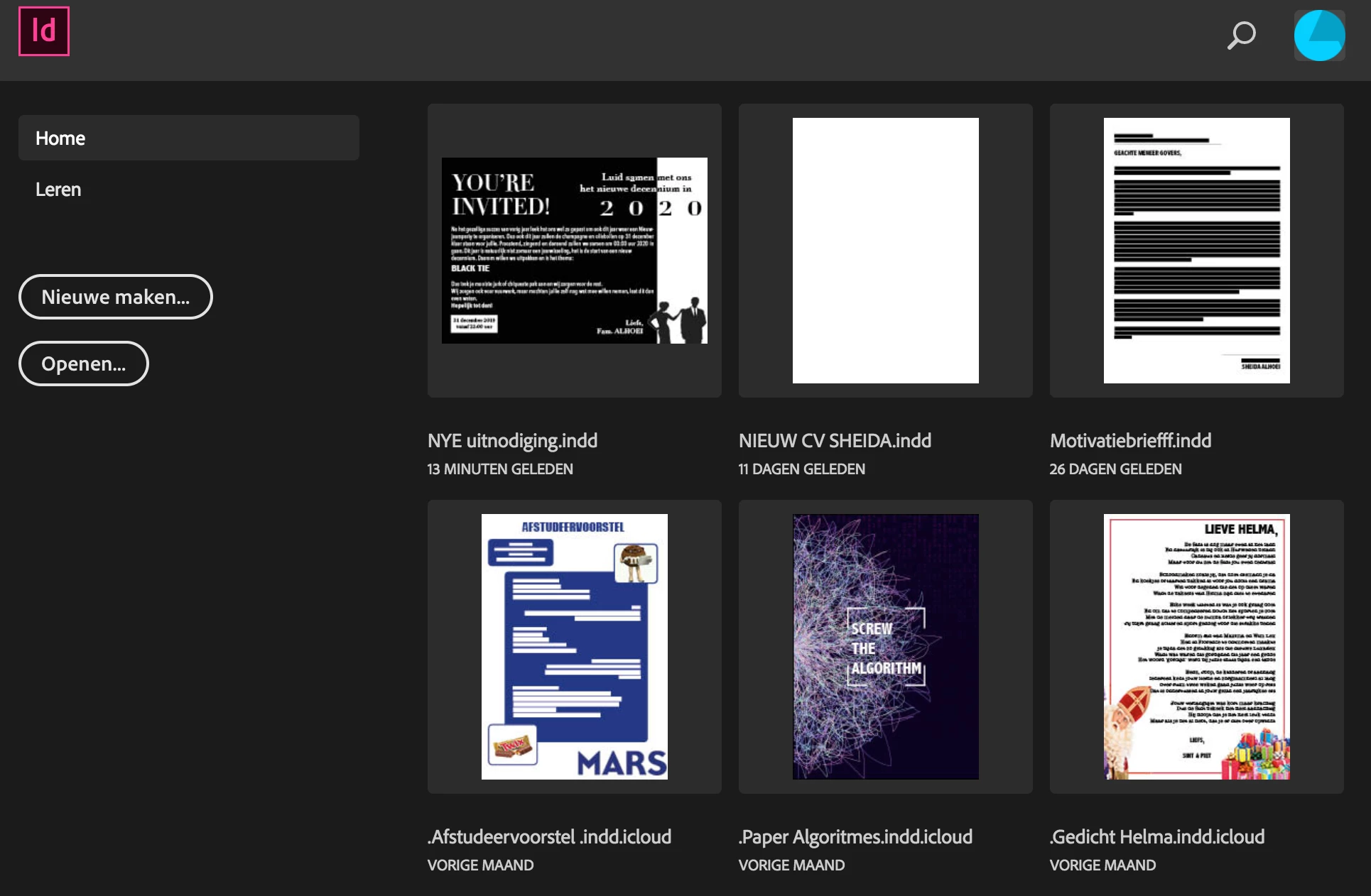Click the .Afstudeervoorstel .indd.icloud file name
Viewport: 1371px width, 896px height.
[549, 837]
